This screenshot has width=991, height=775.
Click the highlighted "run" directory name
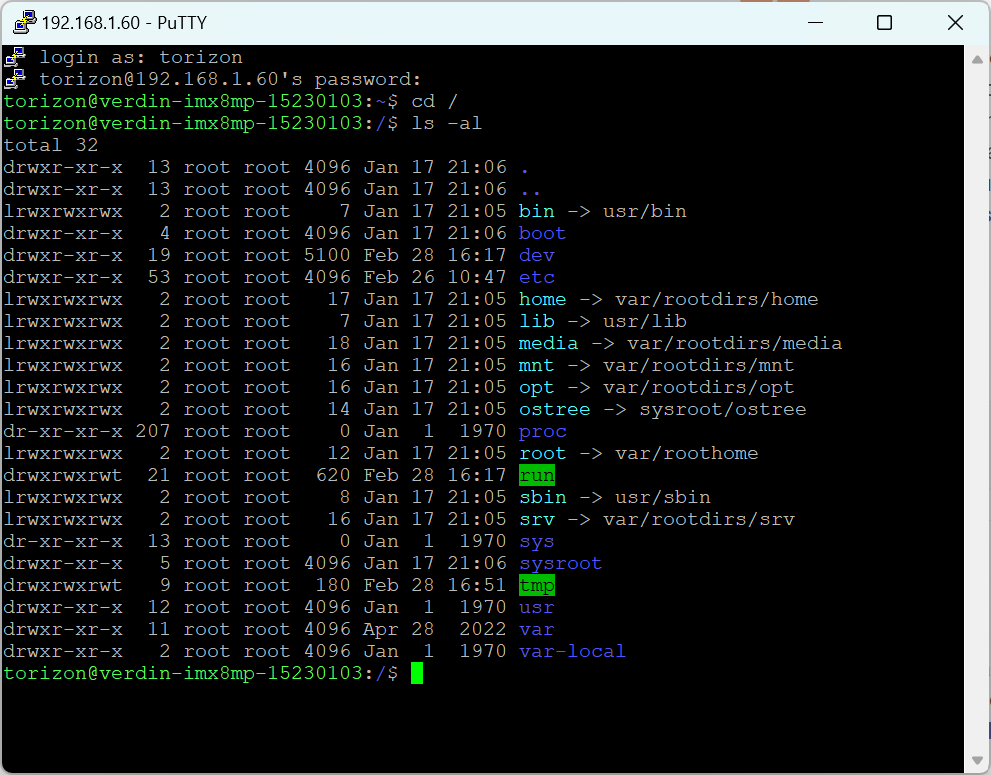coord(537,475)
